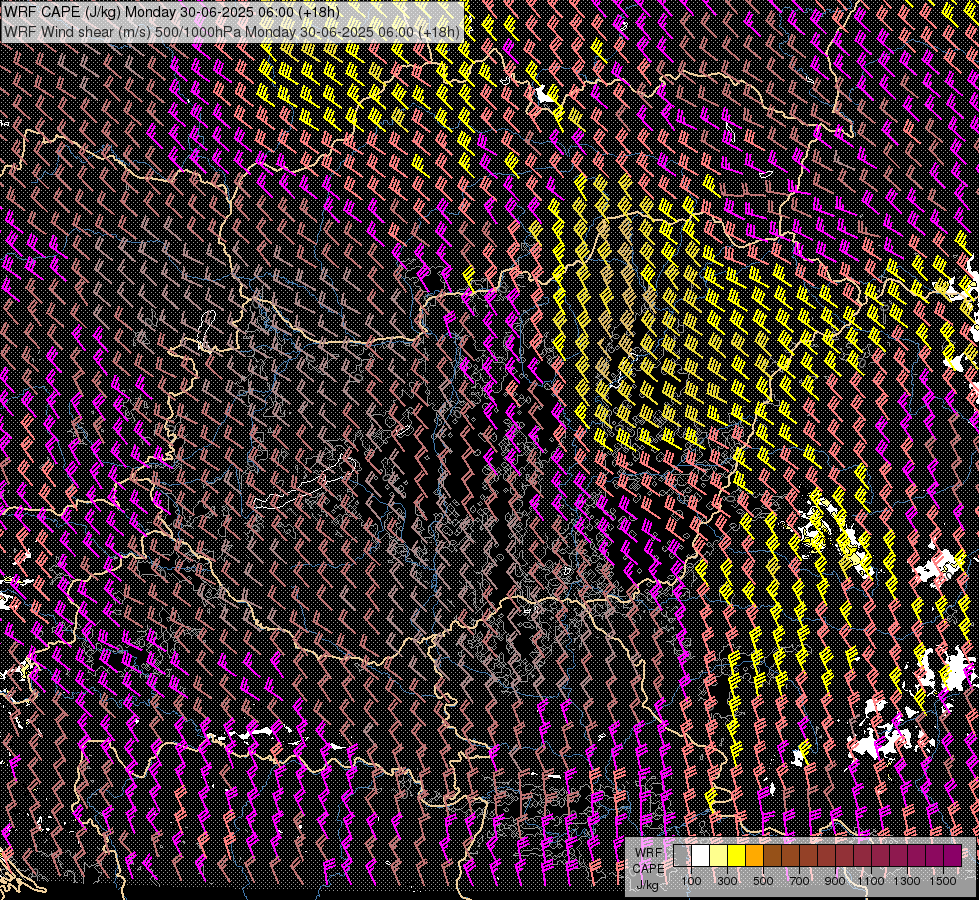The height and width of the screenshot is (900, 979).
Task: Click the gray first swatch in CAPE legend
Action: pyautogui.click(x=682, y=856)
